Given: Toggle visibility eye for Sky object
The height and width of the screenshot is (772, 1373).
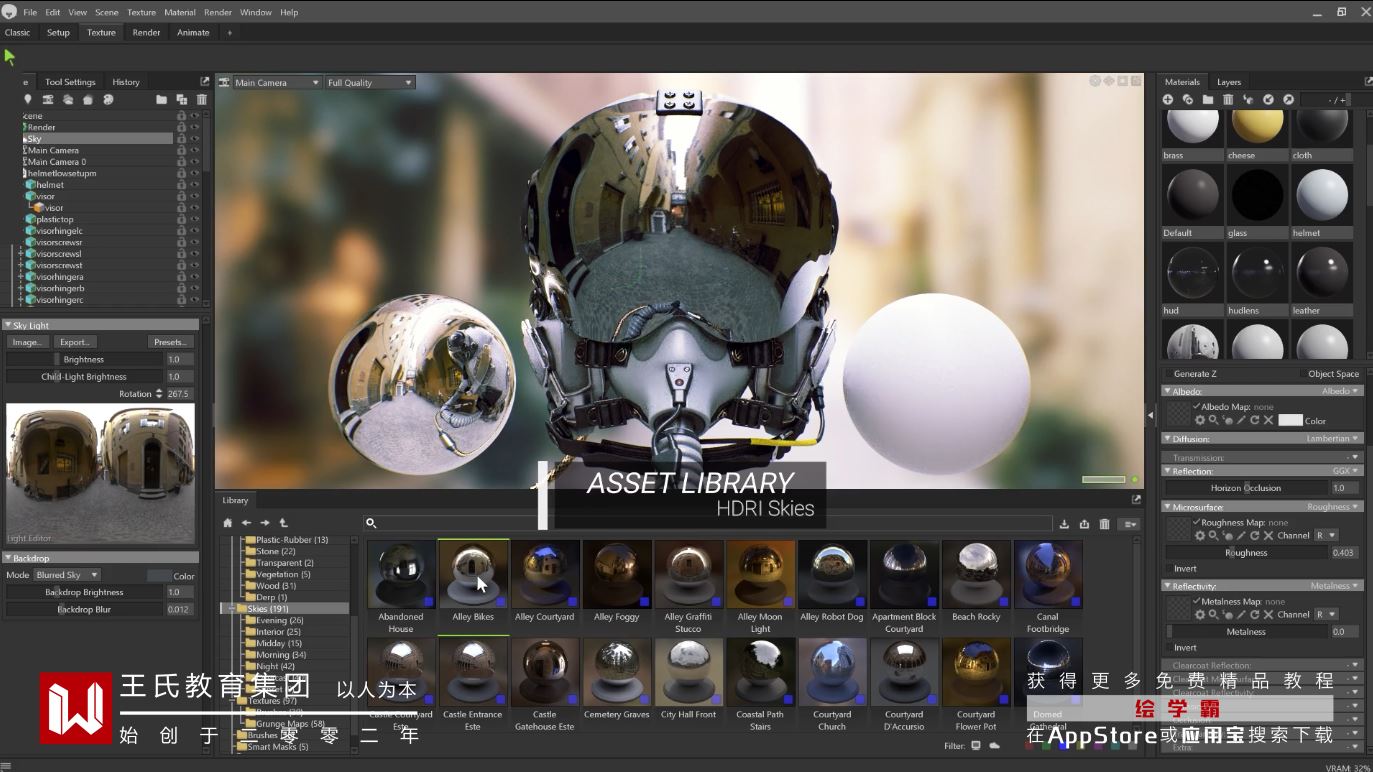Looking at the screenshot, I should point(195,139).
